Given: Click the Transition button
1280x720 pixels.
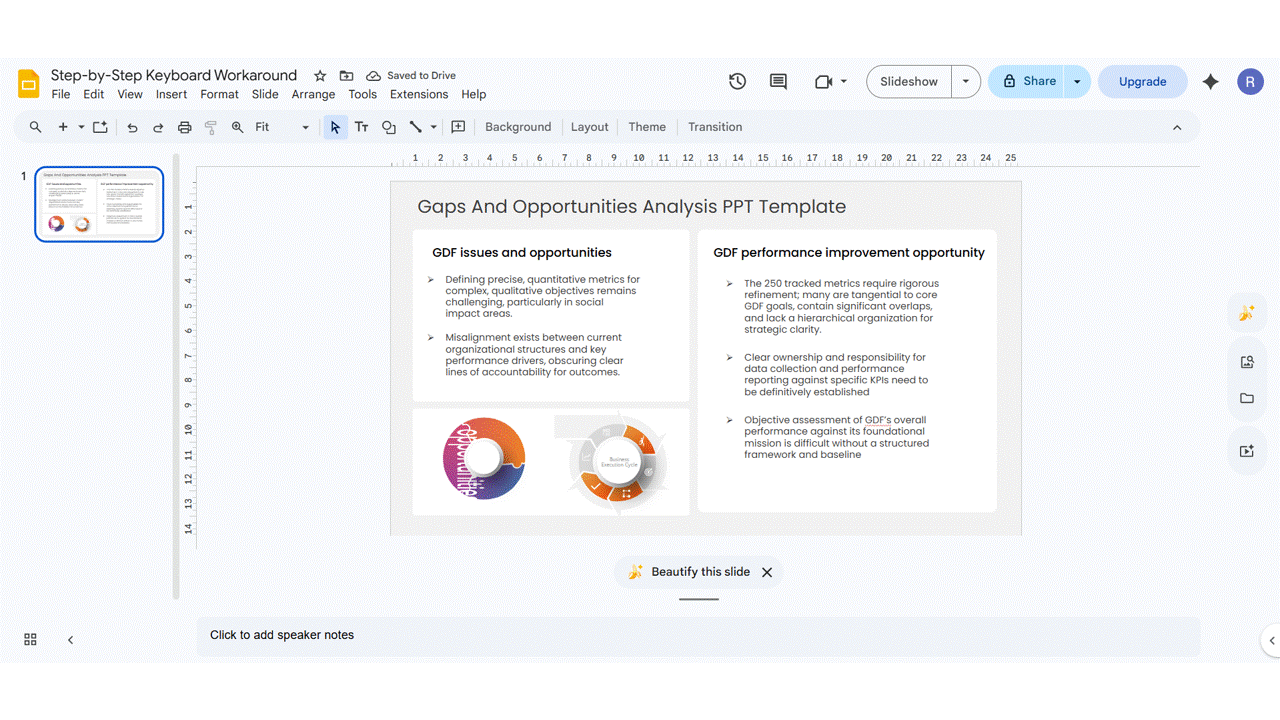Looking at the screenshot, I should pyautogui.click(x=715, y=127).
